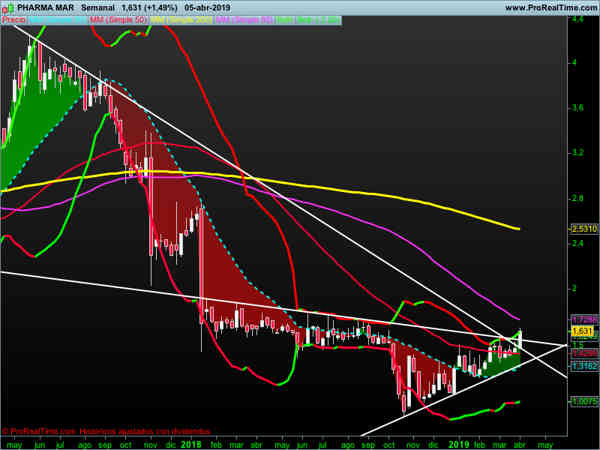Click the 2,8 value on price axis
Viewport: 600px width, 450px height.
pyautogui.click(x=578, y=198)
